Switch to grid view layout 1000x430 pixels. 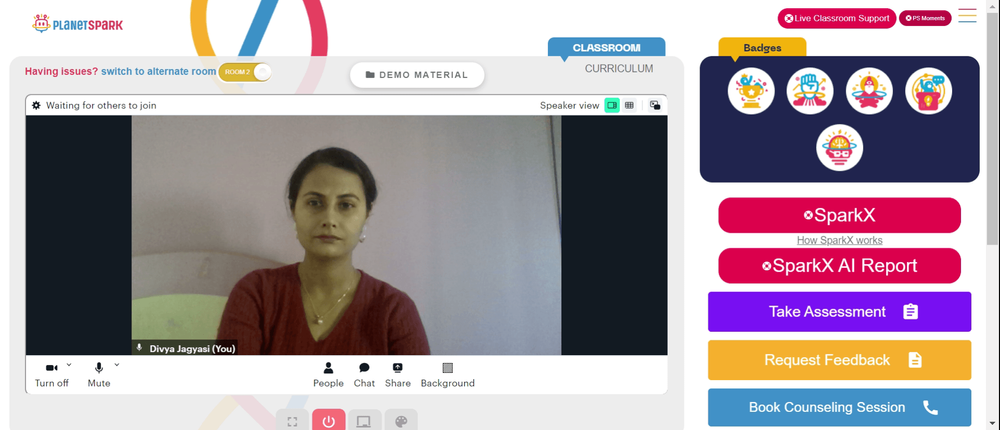(629, 105)
